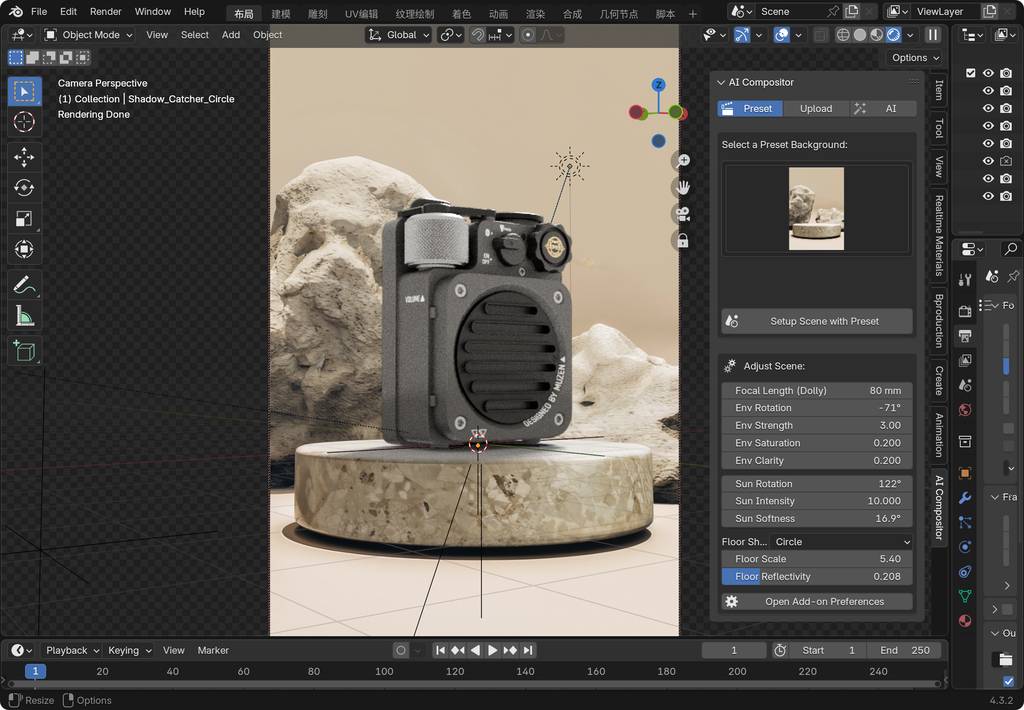The height and width of the screenshot is (710, 1024).
Task: Expand the Floor Shape Circle dropdown
Action: pyautogui.click(x=842, y=542)
